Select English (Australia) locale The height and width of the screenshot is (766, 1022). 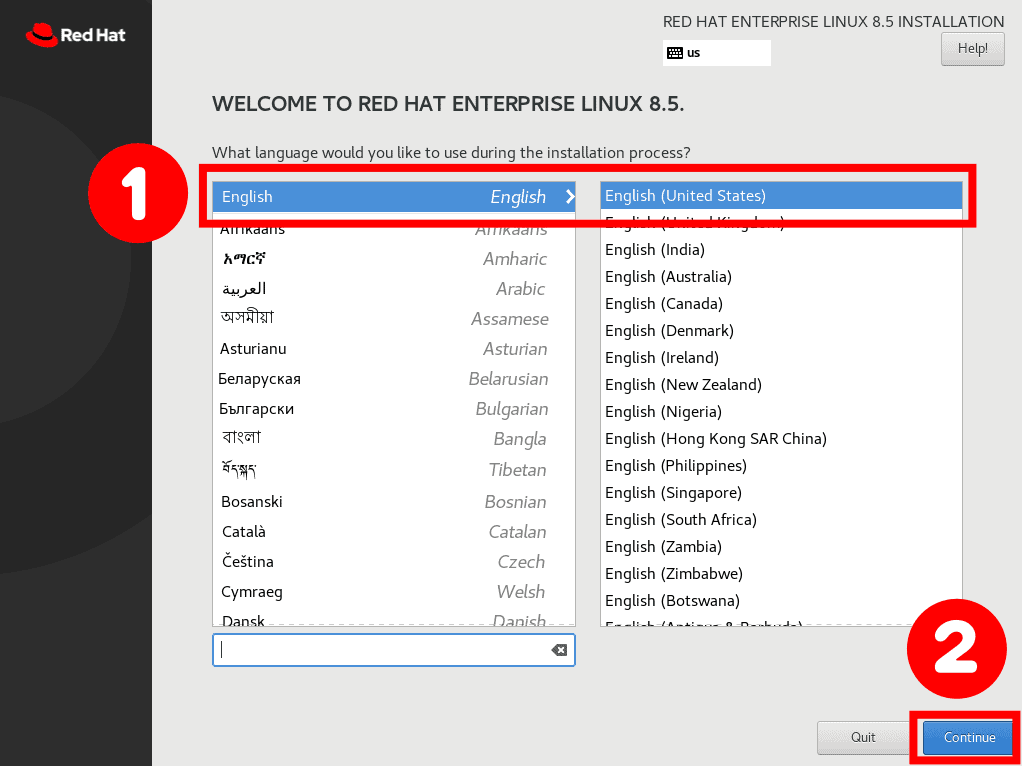tap(781, 276)
